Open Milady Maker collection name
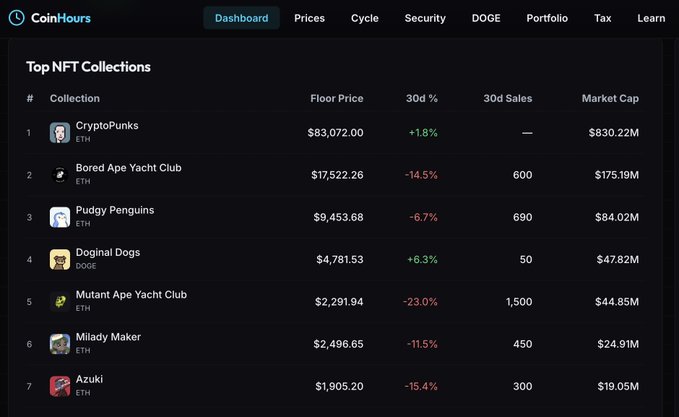This screenshot has width=679, height=417. 108,337
